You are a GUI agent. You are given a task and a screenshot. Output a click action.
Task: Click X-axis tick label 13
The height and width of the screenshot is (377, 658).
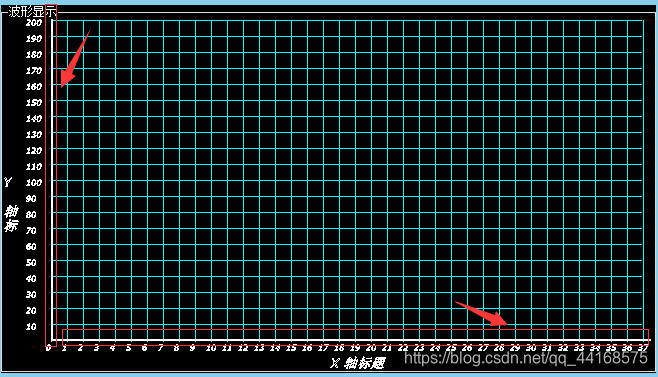[259, 348]
